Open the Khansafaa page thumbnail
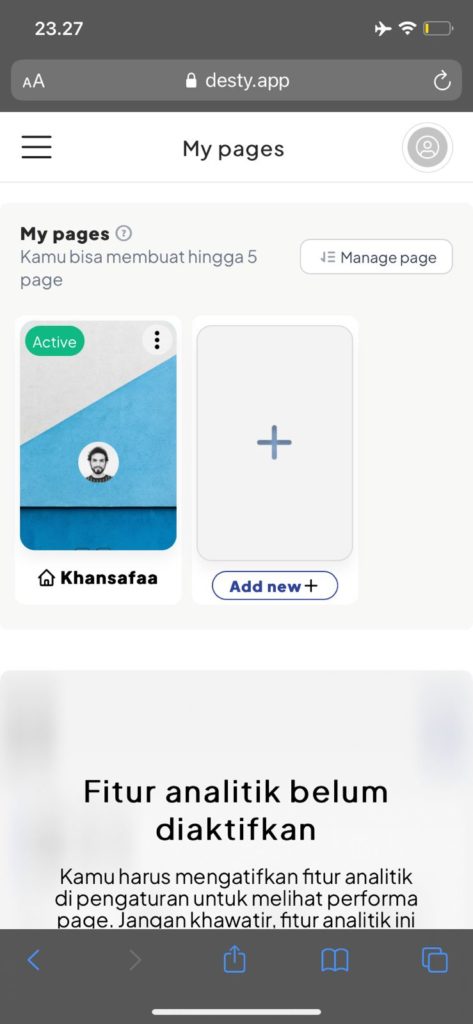This screenshot has width=473, height=1024. (x=98, y=435)
